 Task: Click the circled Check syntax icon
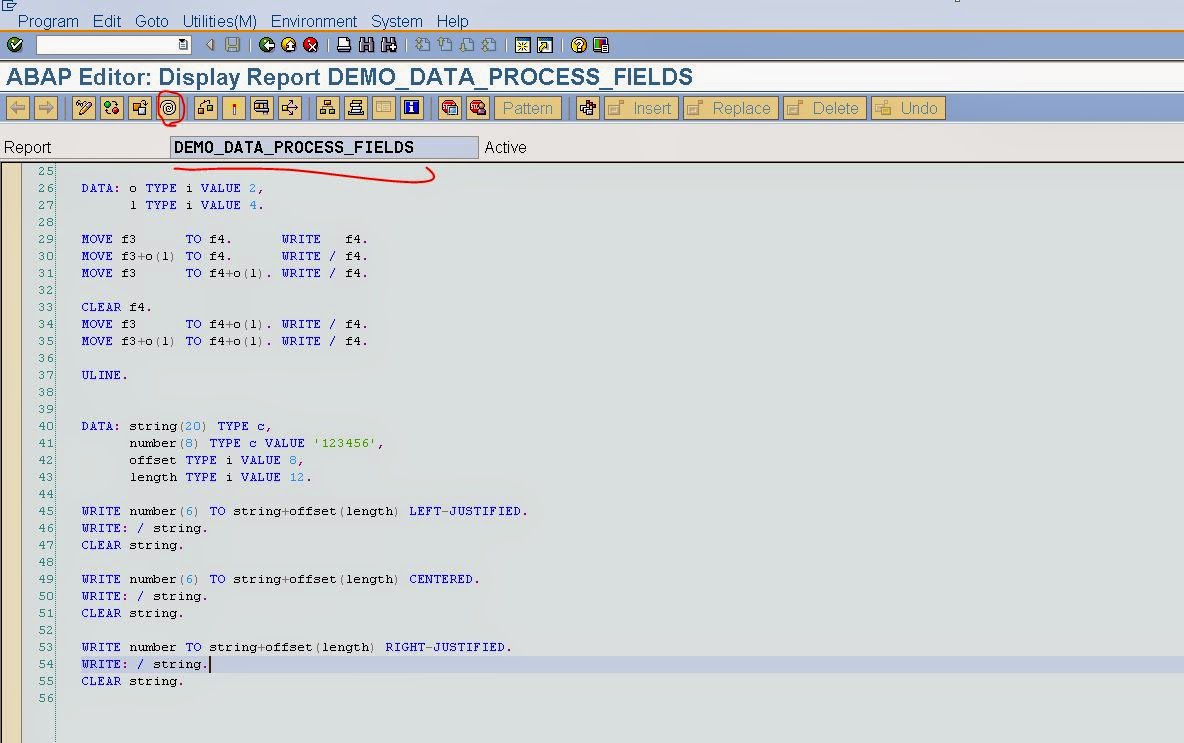pyautogui.click(x=170, y=107)
